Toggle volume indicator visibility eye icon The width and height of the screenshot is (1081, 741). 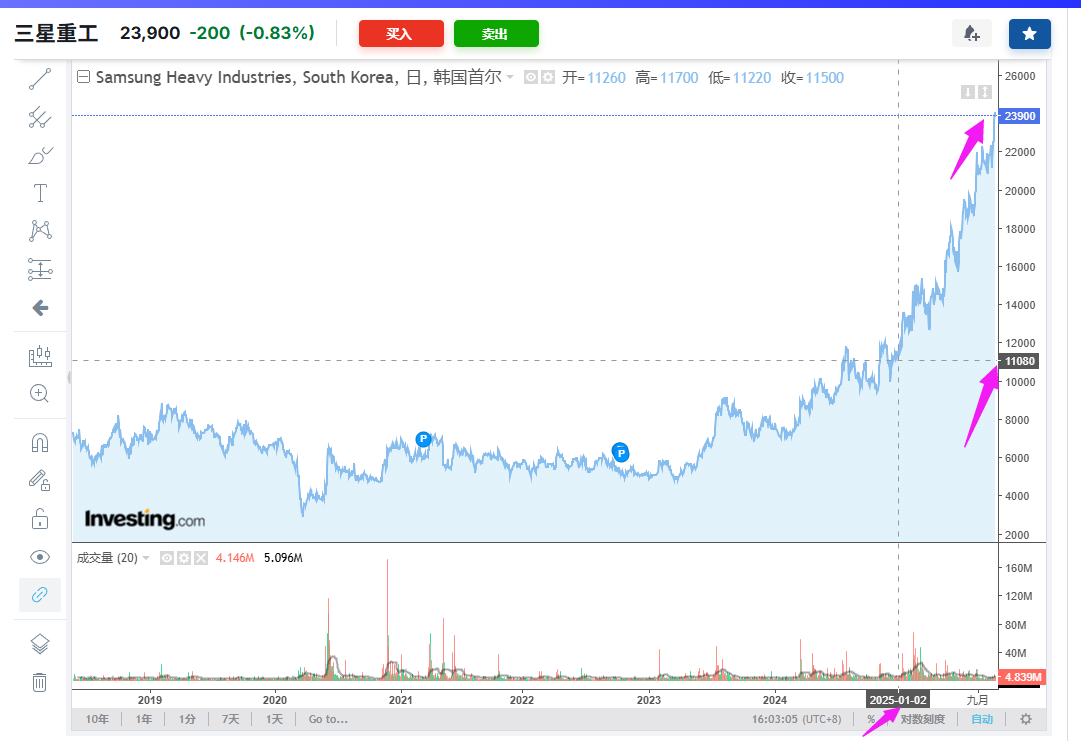point(167,558)
